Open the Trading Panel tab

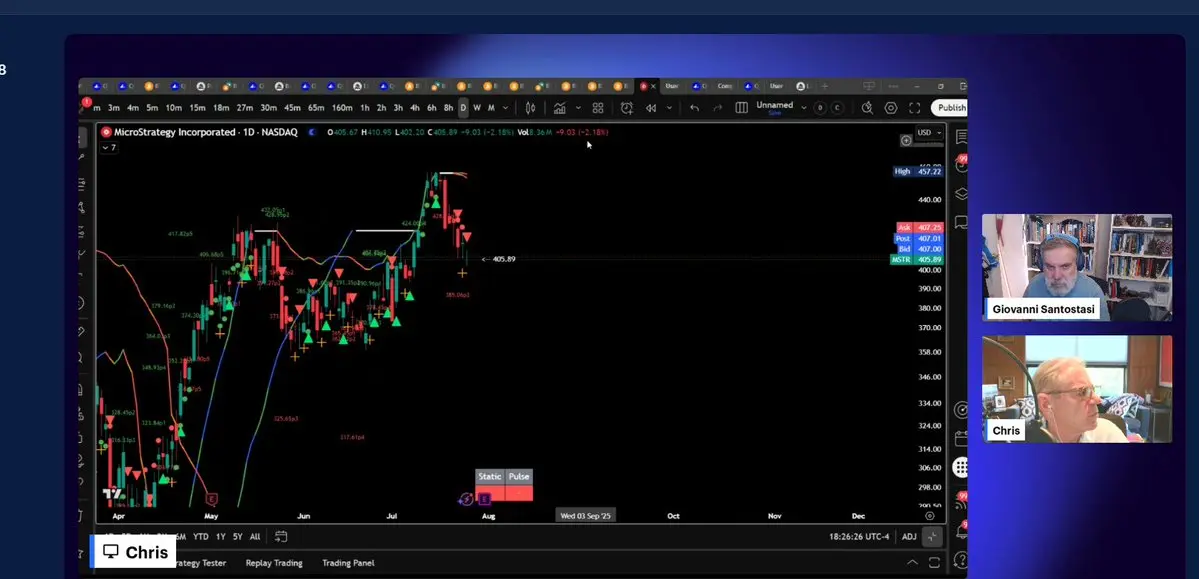point(348,563)
